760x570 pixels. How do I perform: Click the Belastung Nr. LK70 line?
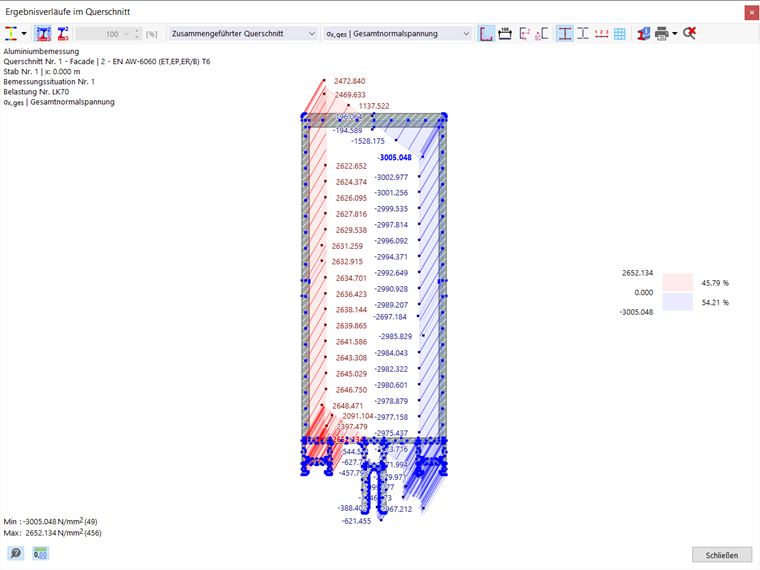tap(36, 92)
